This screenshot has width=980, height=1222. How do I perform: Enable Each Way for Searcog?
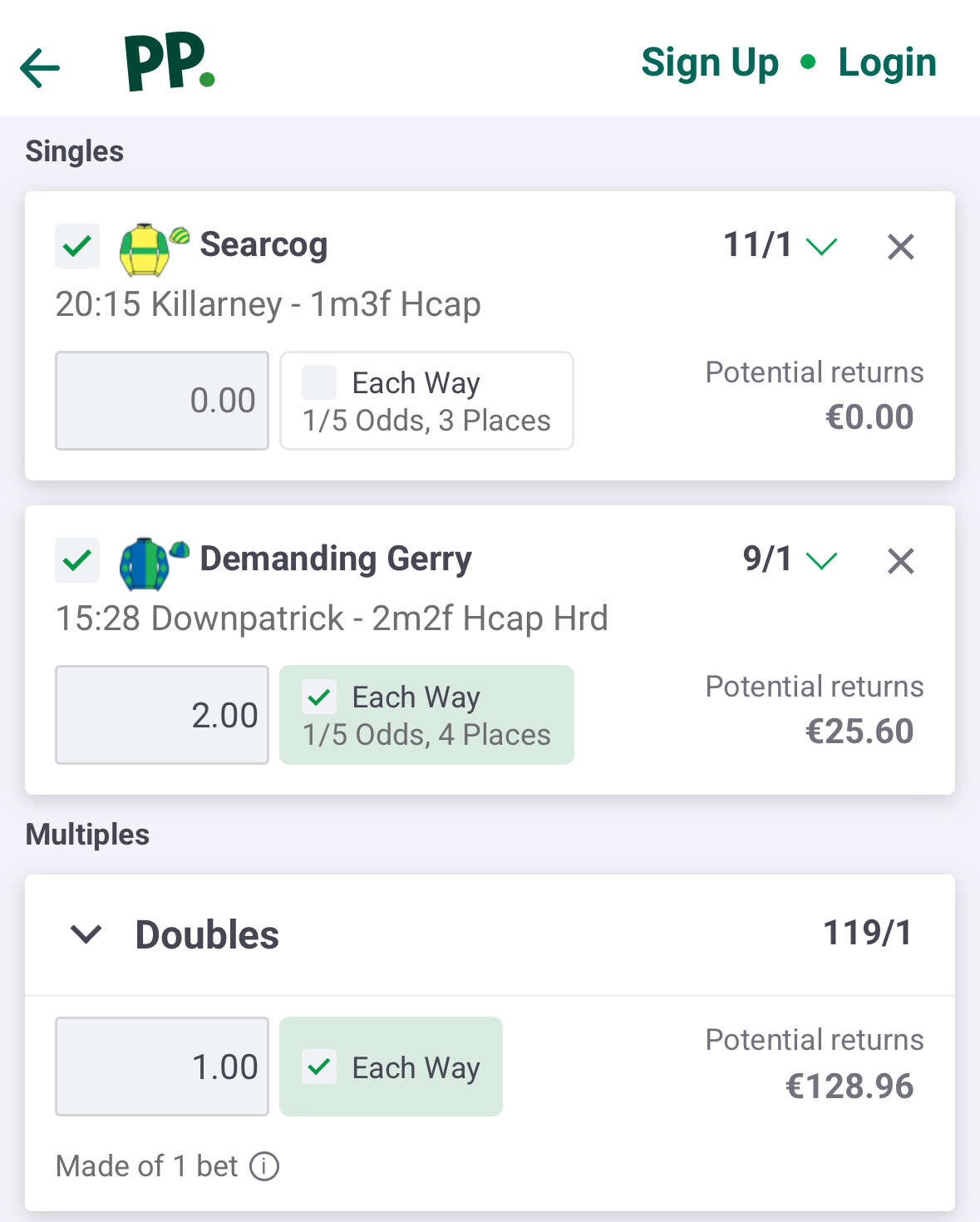click(319, 383)
